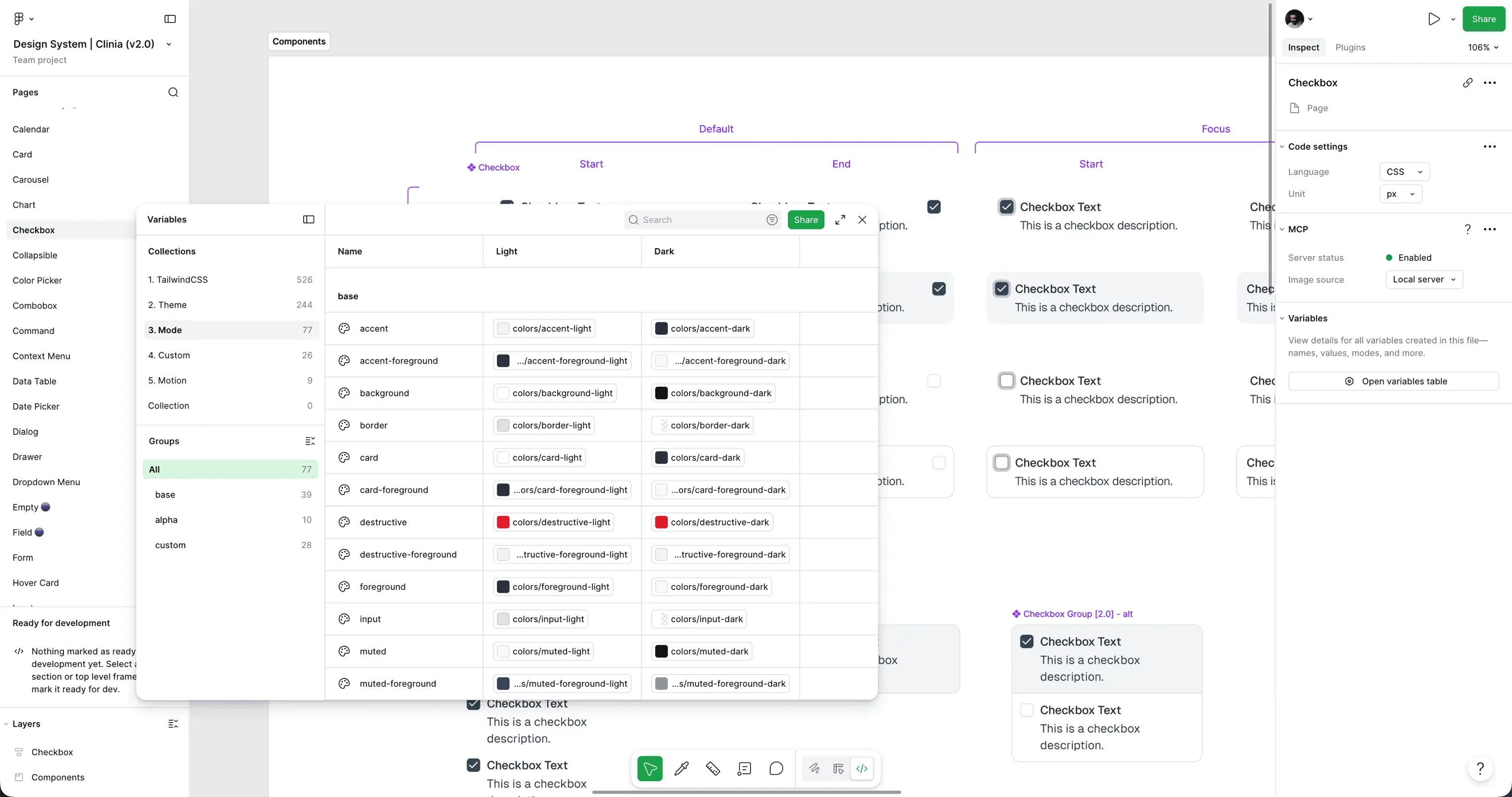Check the second Checkbox Group alt item
This screenshot has height=797, width=1512.
click(x=1027, y=710)
